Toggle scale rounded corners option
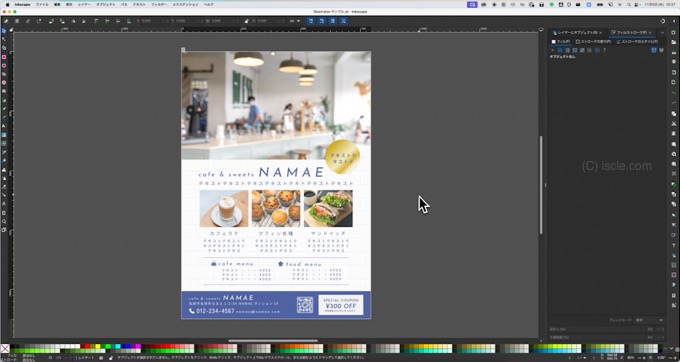 (x=322, y=21)
